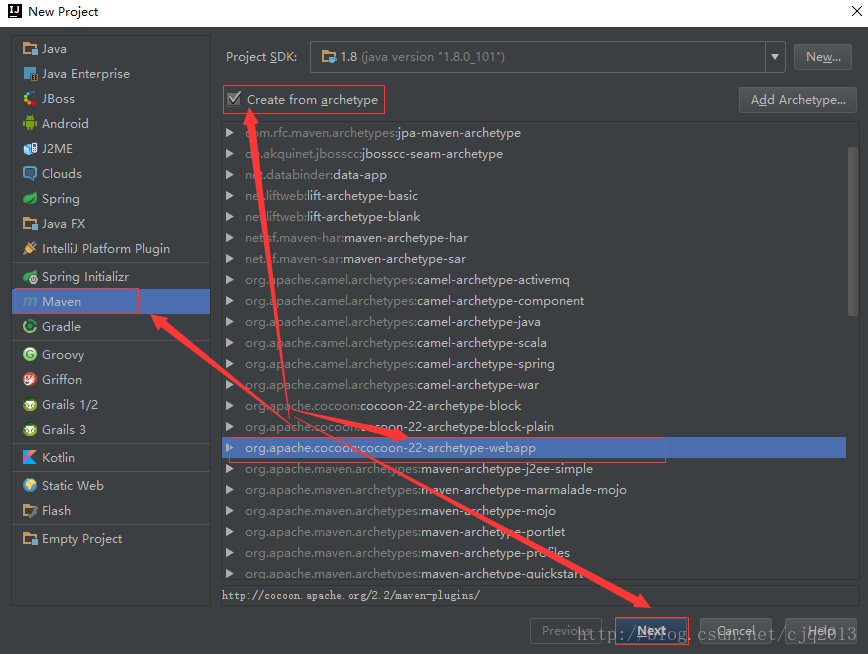Select the Kotlin K icon
This screenshot has width=868, height=654.
coord(30,457)
